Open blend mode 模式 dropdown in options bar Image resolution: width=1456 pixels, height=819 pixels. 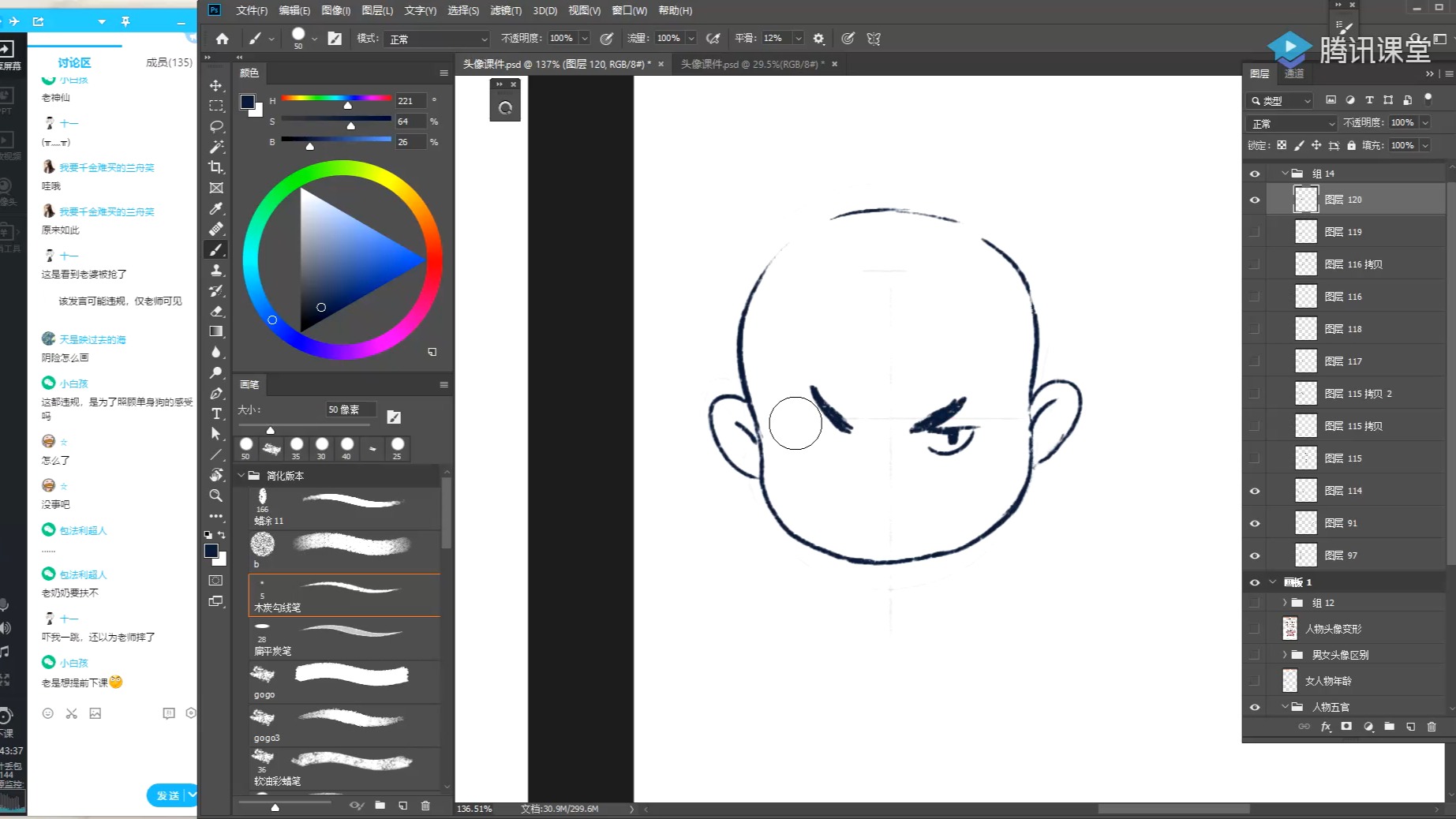(437, 39)
